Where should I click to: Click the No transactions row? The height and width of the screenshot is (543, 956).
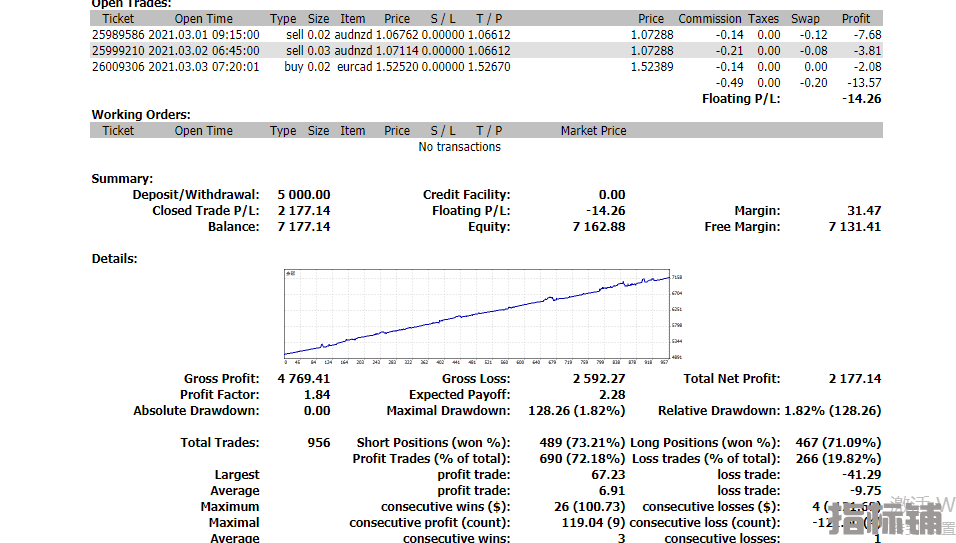tap(460, 146)
